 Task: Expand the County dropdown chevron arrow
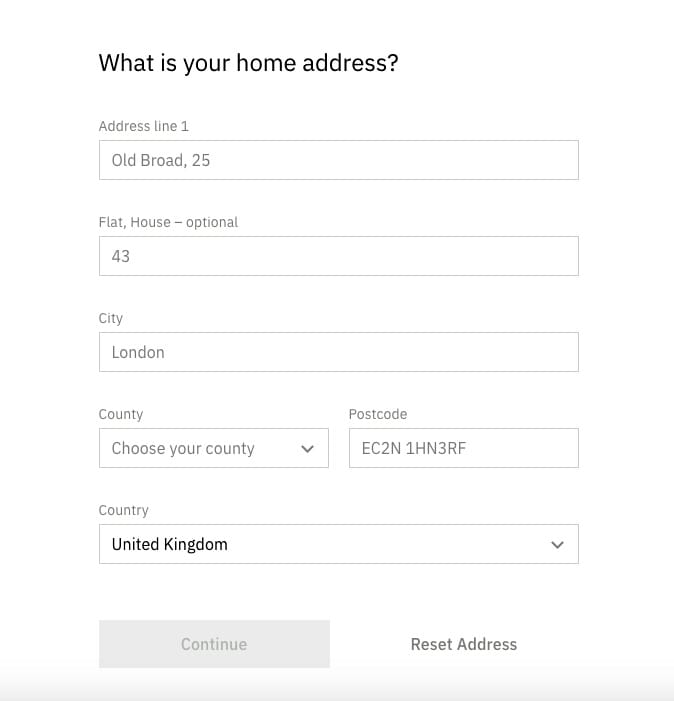(x=308, y=449)
